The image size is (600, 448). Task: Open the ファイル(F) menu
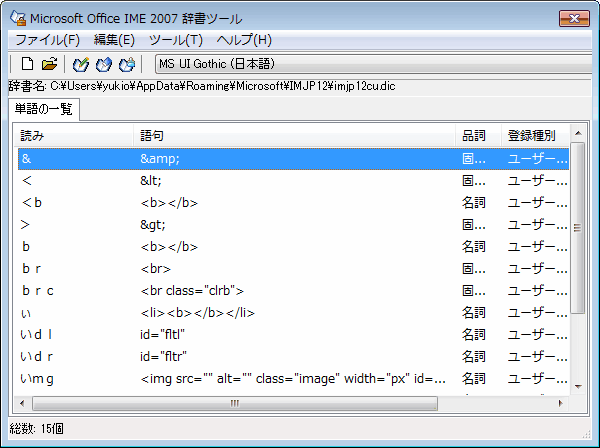47,40
